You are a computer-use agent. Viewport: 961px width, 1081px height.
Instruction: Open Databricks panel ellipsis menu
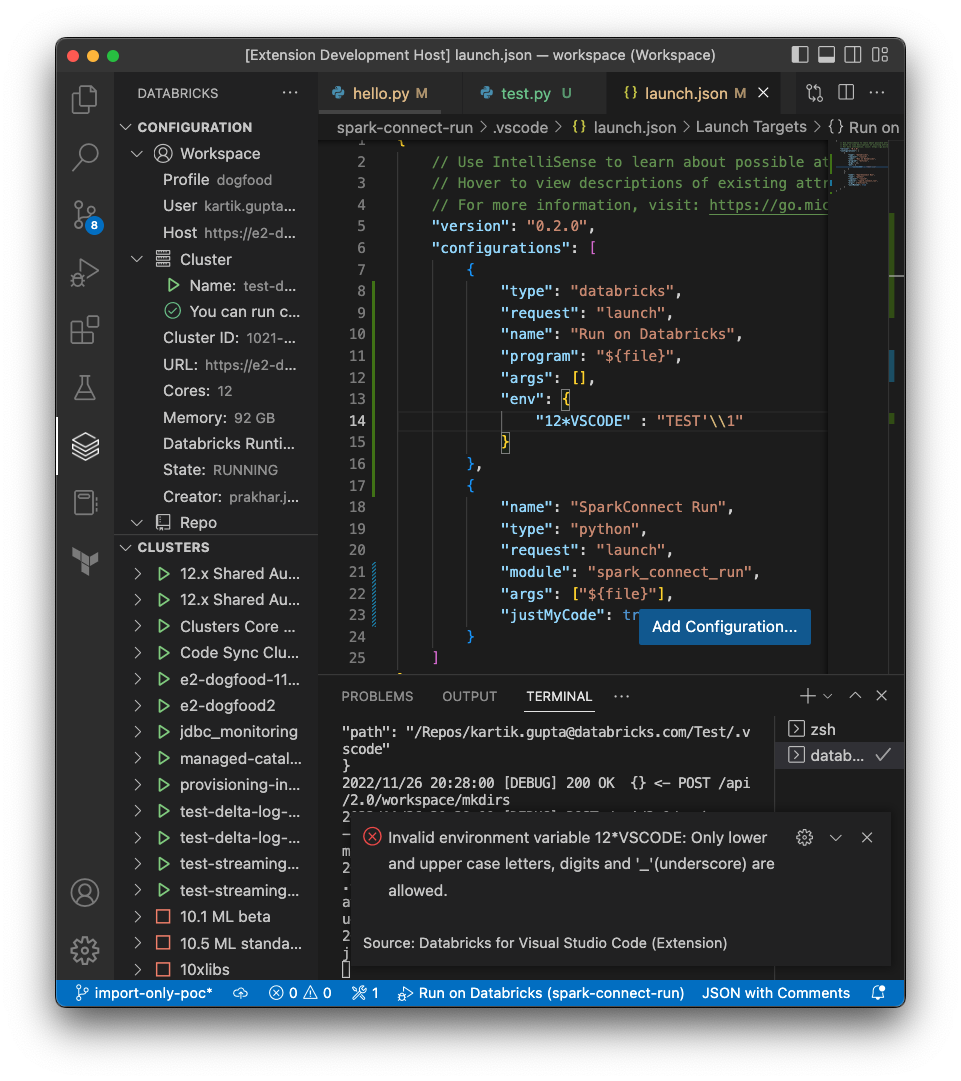tap(290, 92)
